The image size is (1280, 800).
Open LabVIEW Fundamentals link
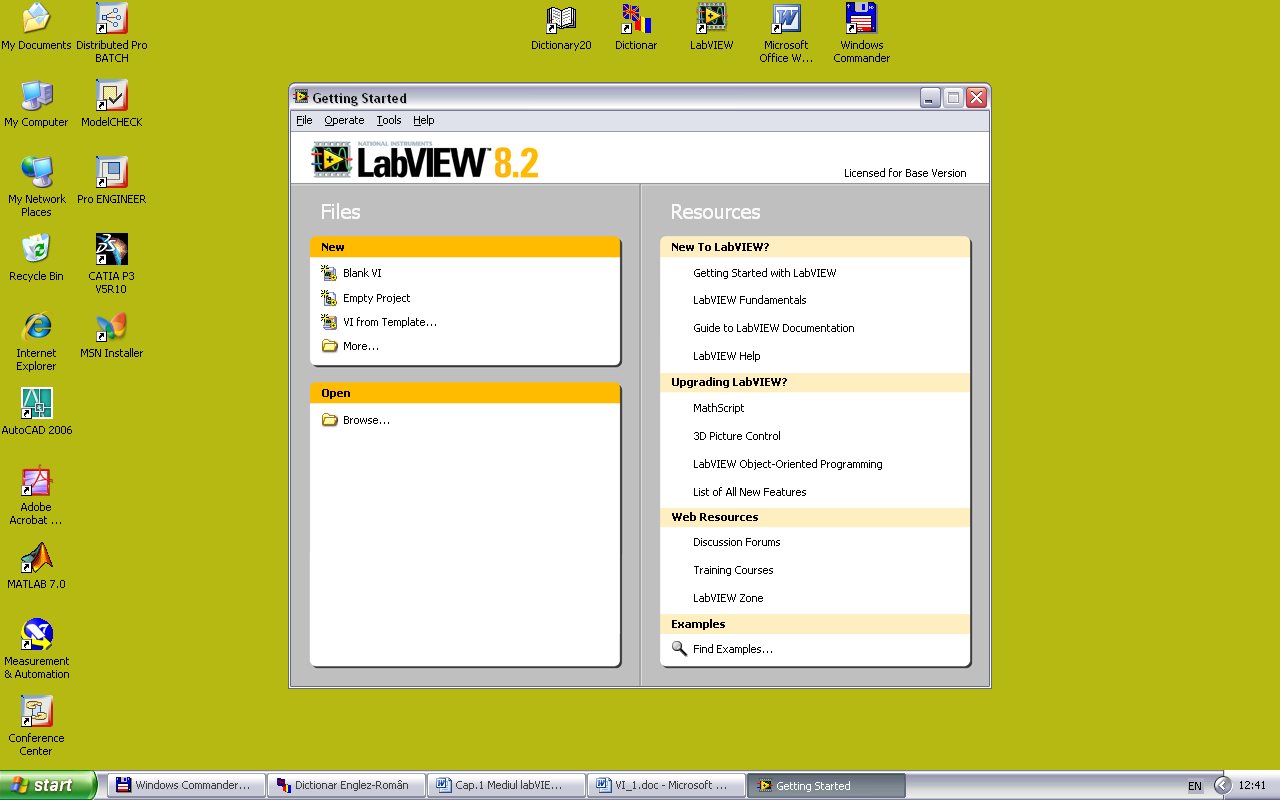click(750, 300)
